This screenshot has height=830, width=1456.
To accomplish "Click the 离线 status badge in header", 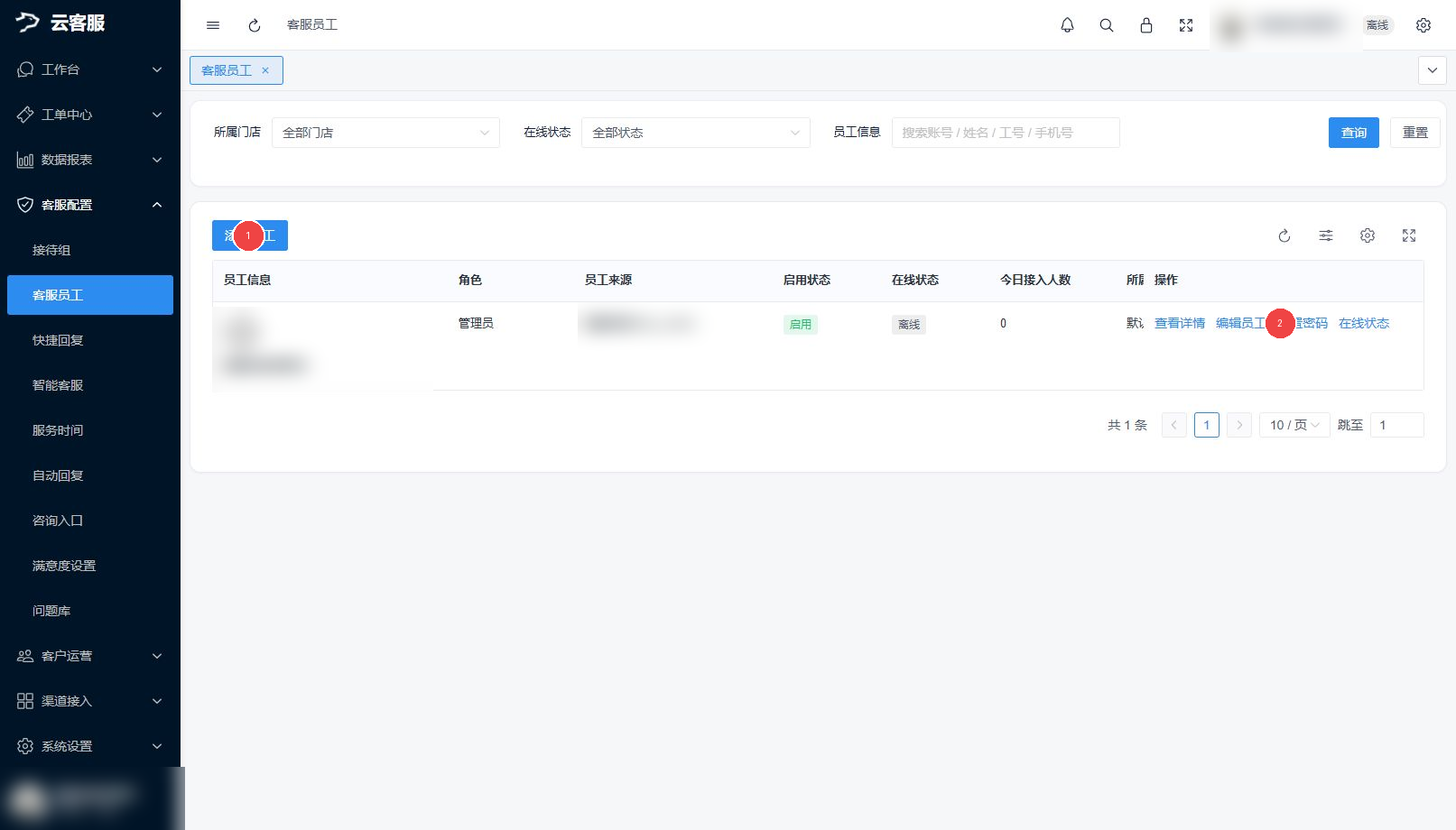I will [1377, 25].
